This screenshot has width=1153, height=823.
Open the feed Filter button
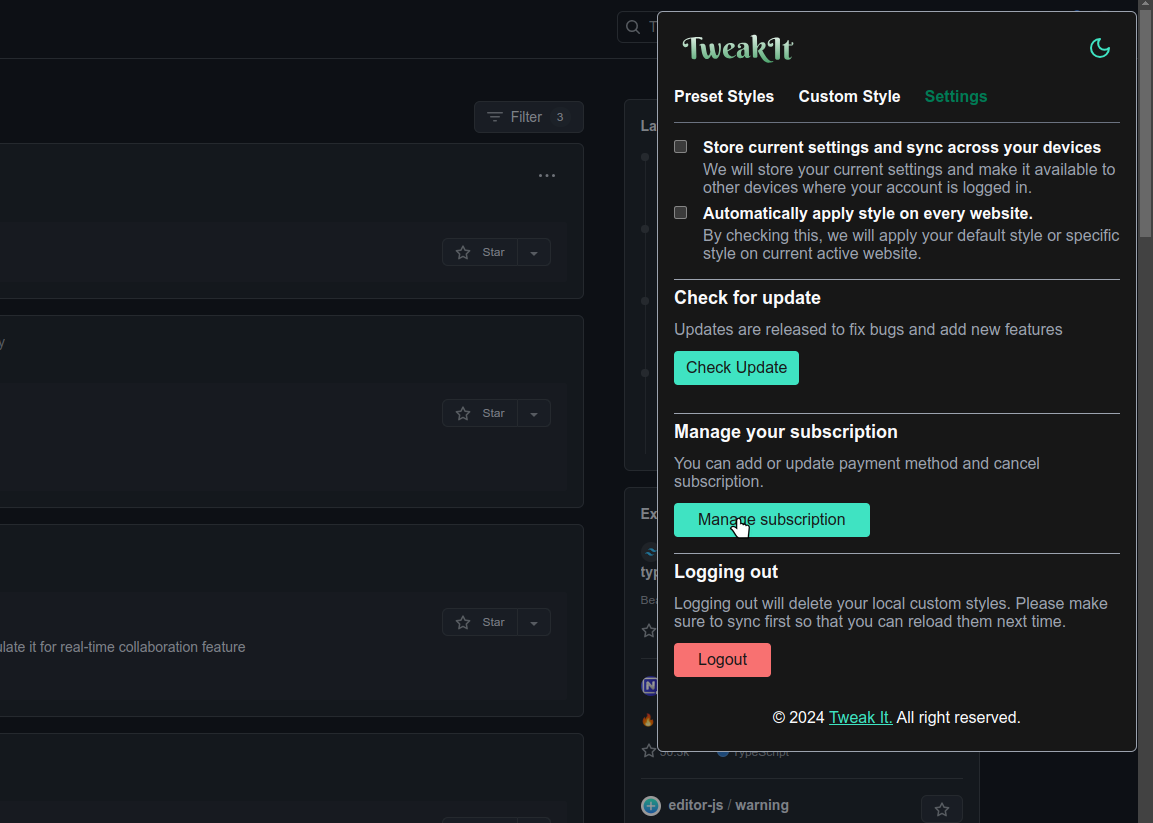click(x=528, y=117)
